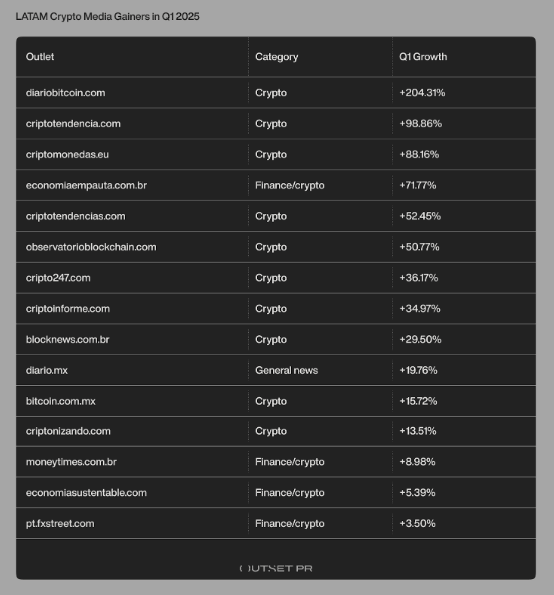Screen dimensions: 554x595
Task: Select economiaempauta.com.br row
Action: click(x=276, y=185)
